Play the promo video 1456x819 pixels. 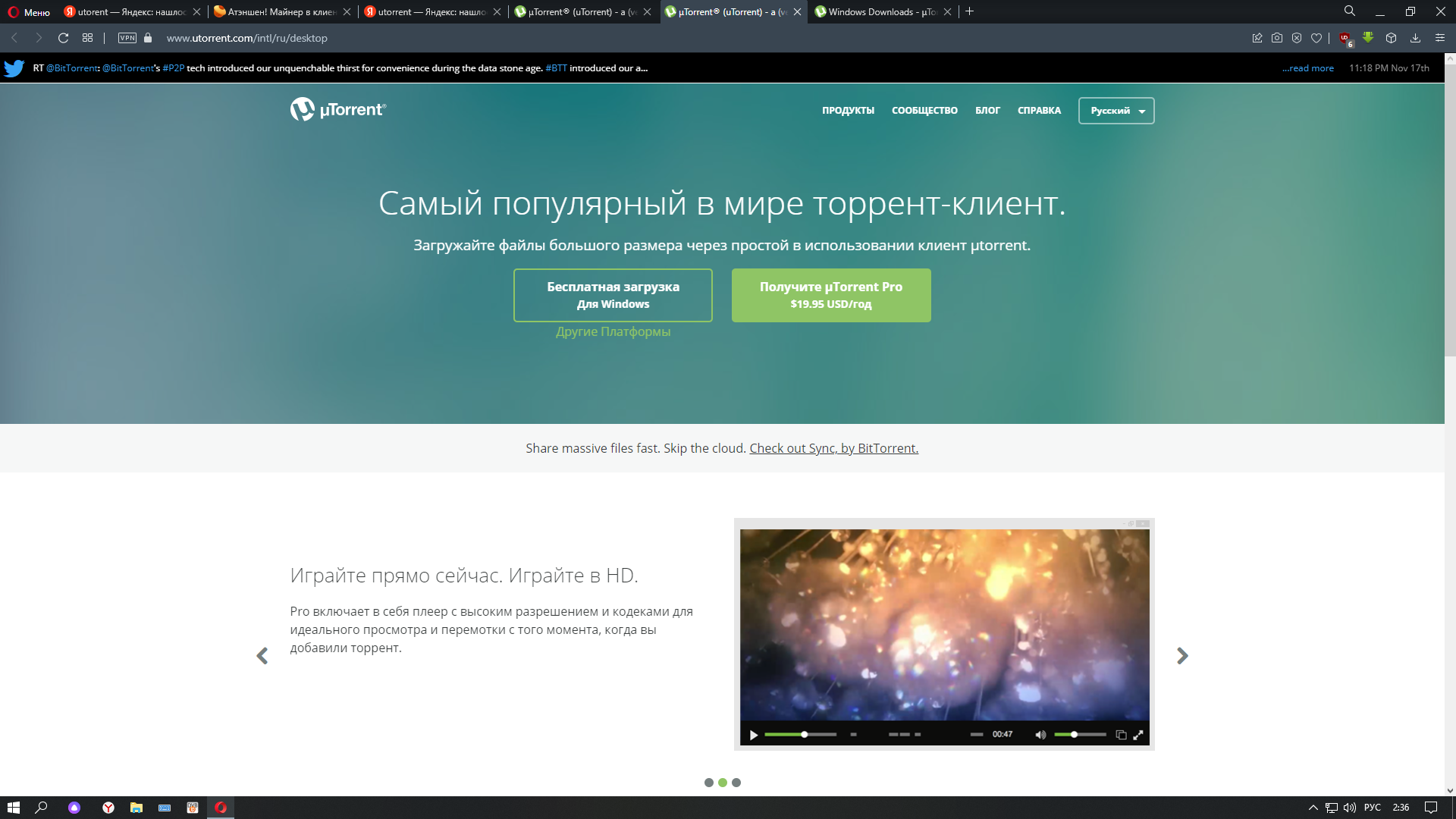pos(753,735)
